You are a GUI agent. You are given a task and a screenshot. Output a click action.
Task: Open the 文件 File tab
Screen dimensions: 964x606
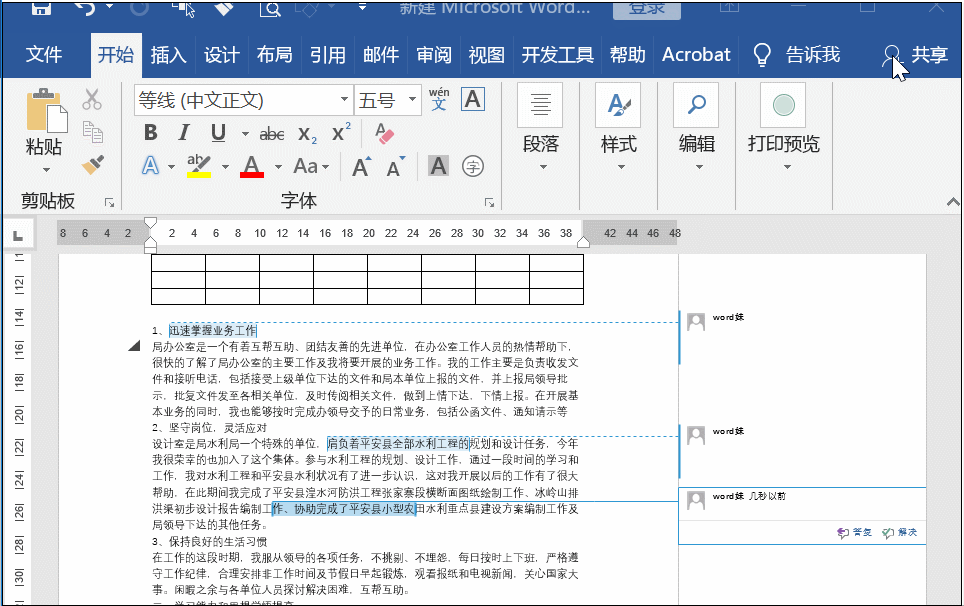click(44, 55)
